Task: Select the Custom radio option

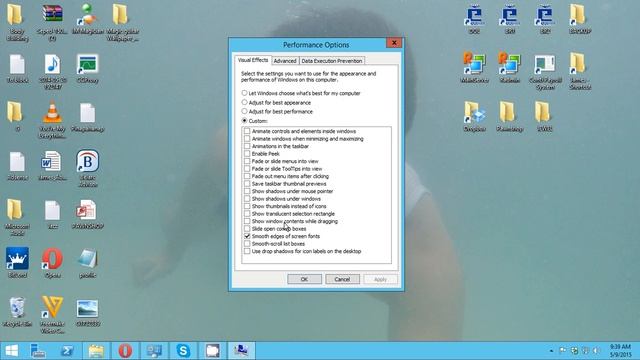Action: pyautogui.click(x=255, y=121)
